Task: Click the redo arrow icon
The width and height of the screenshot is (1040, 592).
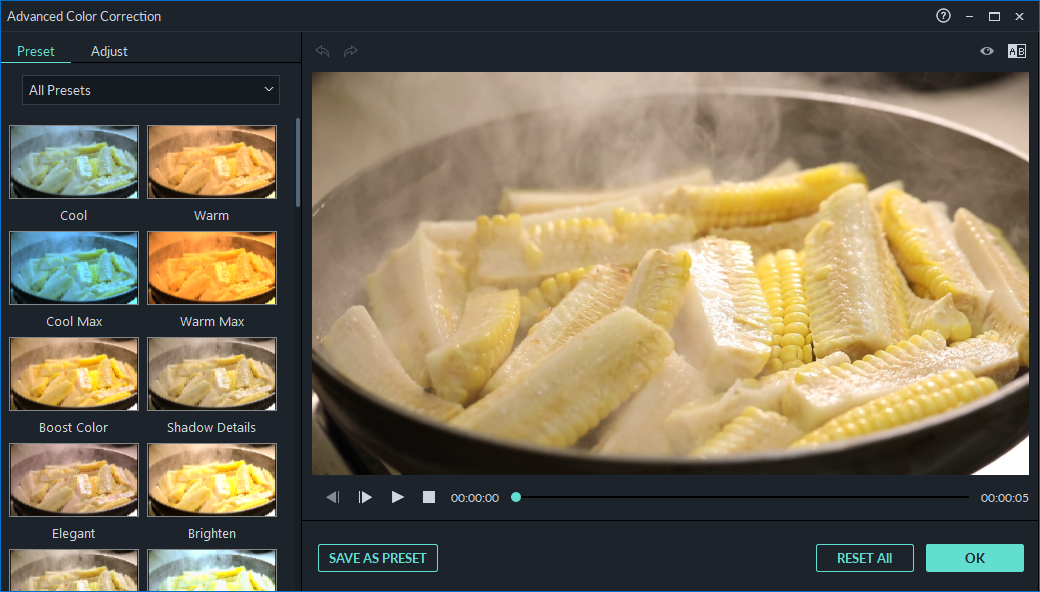Action: pos(350,51)
